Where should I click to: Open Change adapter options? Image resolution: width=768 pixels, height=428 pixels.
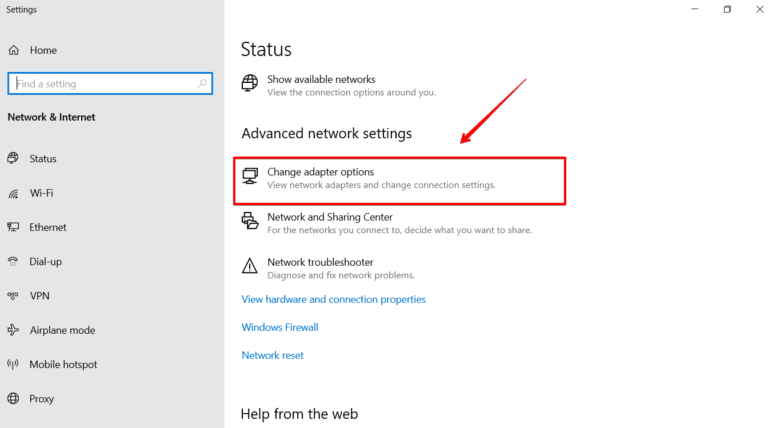320,173
